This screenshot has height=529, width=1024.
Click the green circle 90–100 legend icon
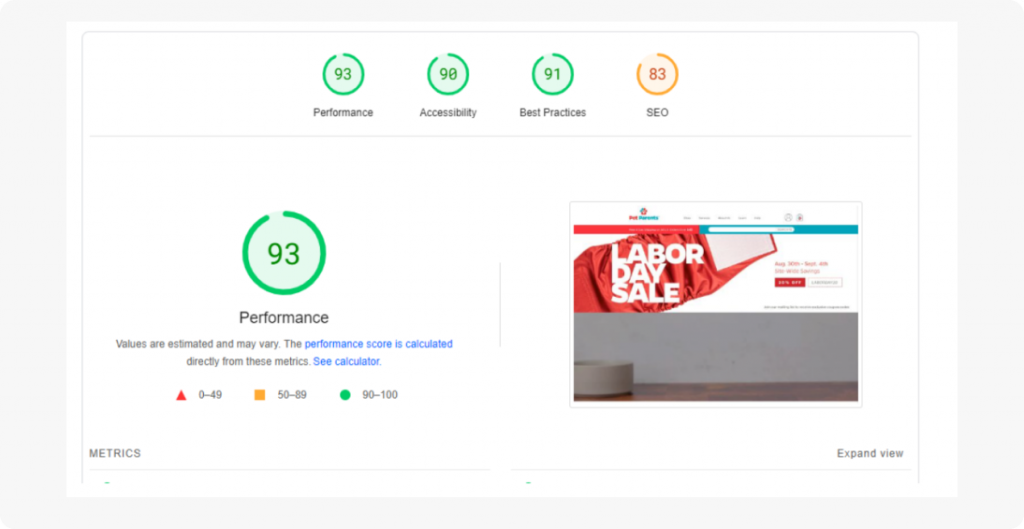click(345, 395)
